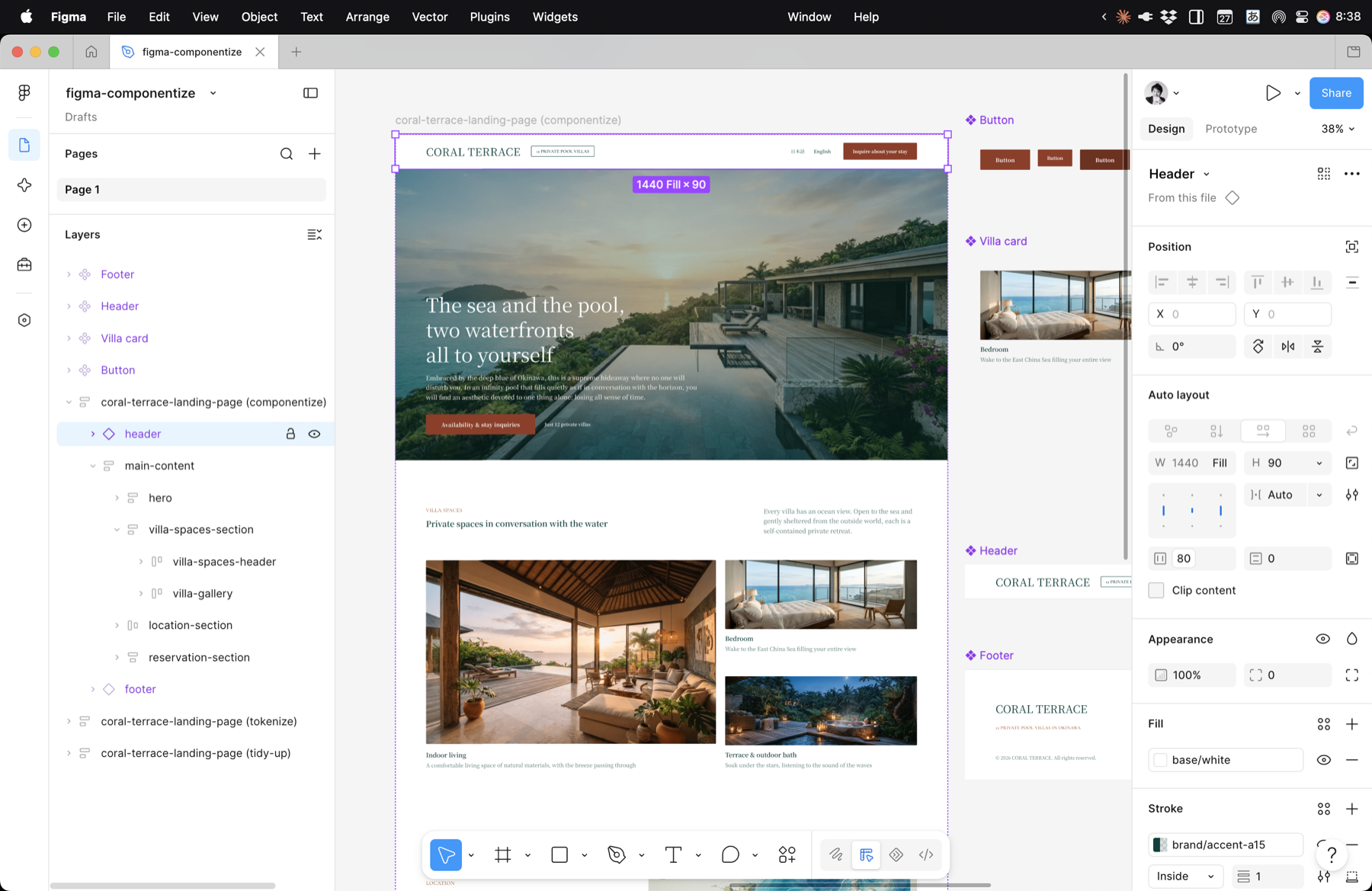1372x891 pixels.
Task: Click the base/white fill color swatch
Action: click(x=1161, y=760)
